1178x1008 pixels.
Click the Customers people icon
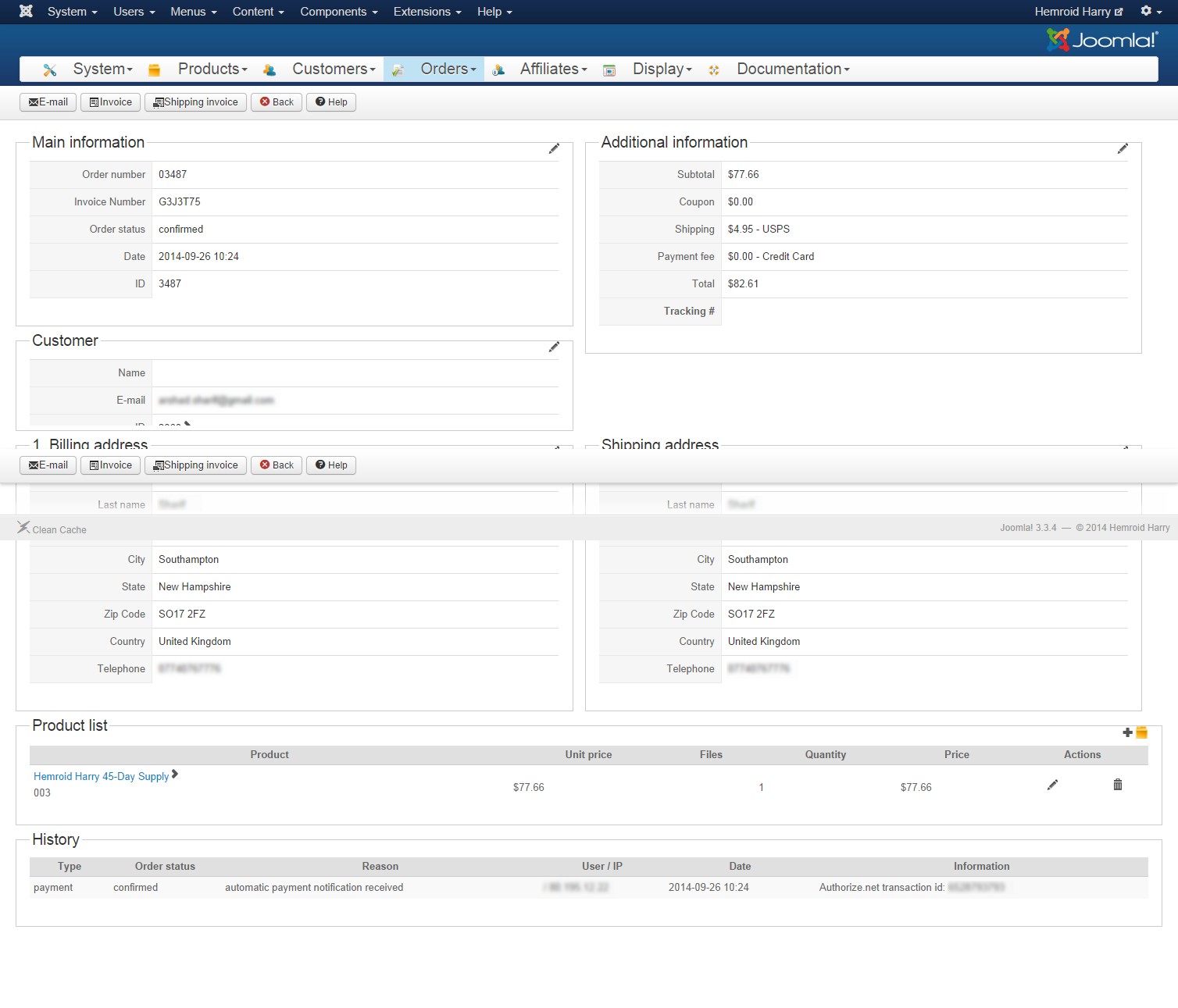[270, 70]
